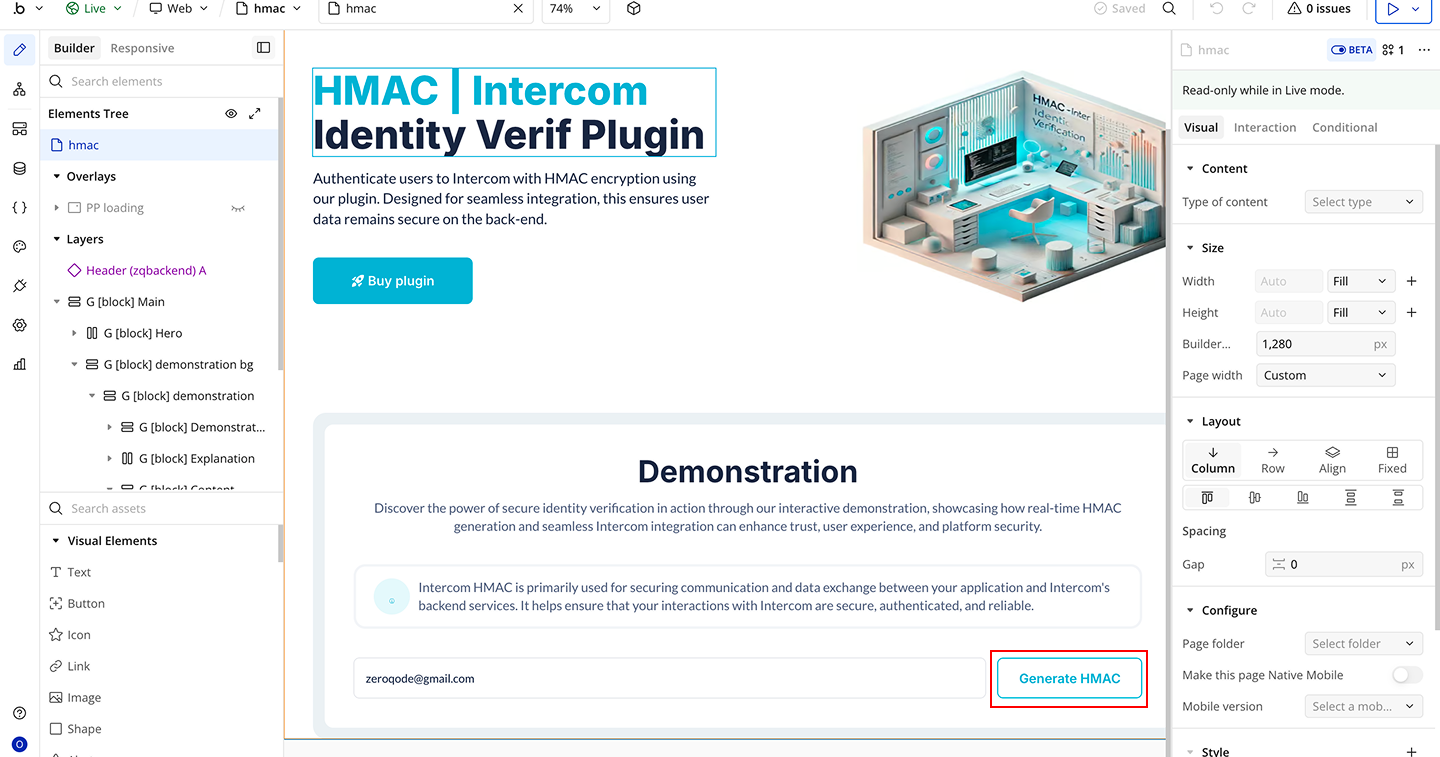
Task: Click the undo arrow
Action: click(1216, 9)
